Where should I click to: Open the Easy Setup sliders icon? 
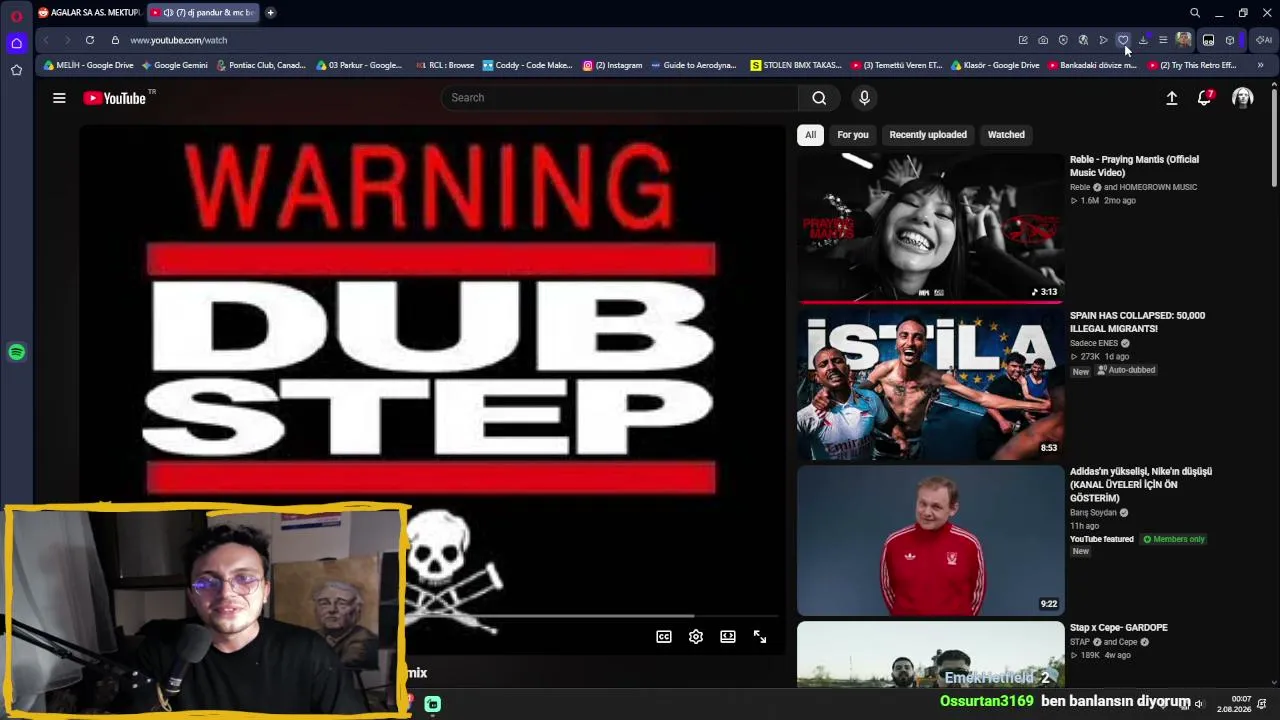[x=1163, y=40]
